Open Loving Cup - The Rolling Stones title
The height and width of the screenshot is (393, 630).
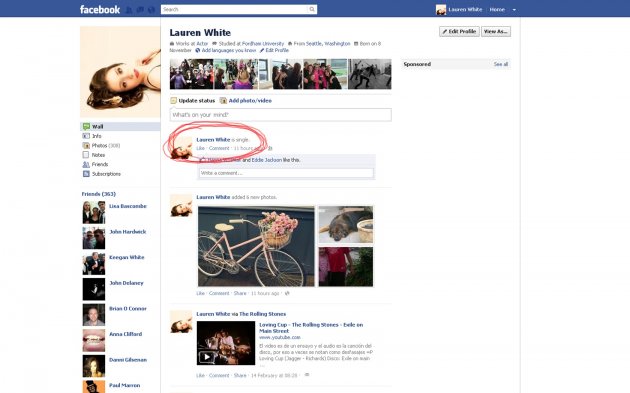point(311,328)
